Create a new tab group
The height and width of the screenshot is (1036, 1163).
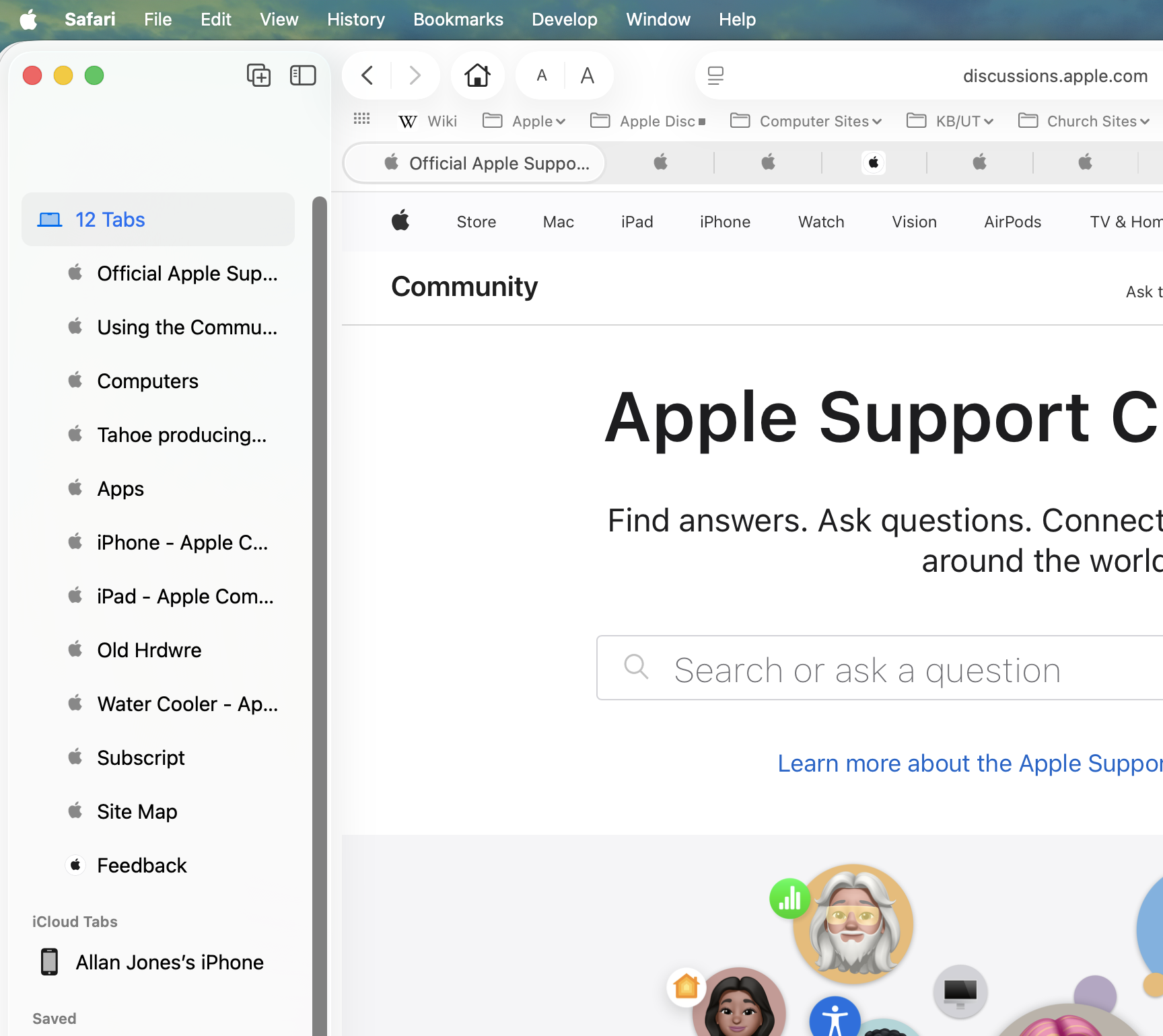[x=259, y=75]
